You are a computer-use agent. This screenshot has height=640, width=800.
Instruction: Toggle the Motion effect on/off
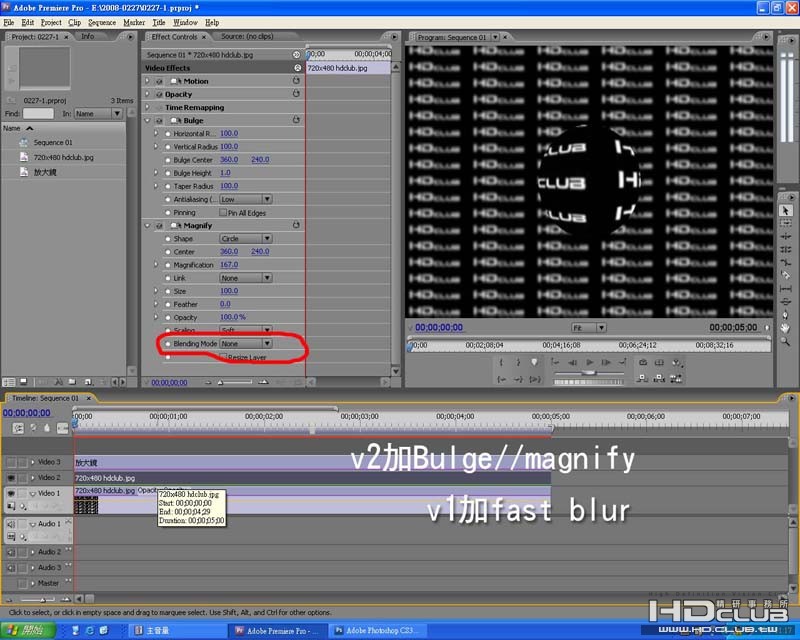click(x=159, y=81)
